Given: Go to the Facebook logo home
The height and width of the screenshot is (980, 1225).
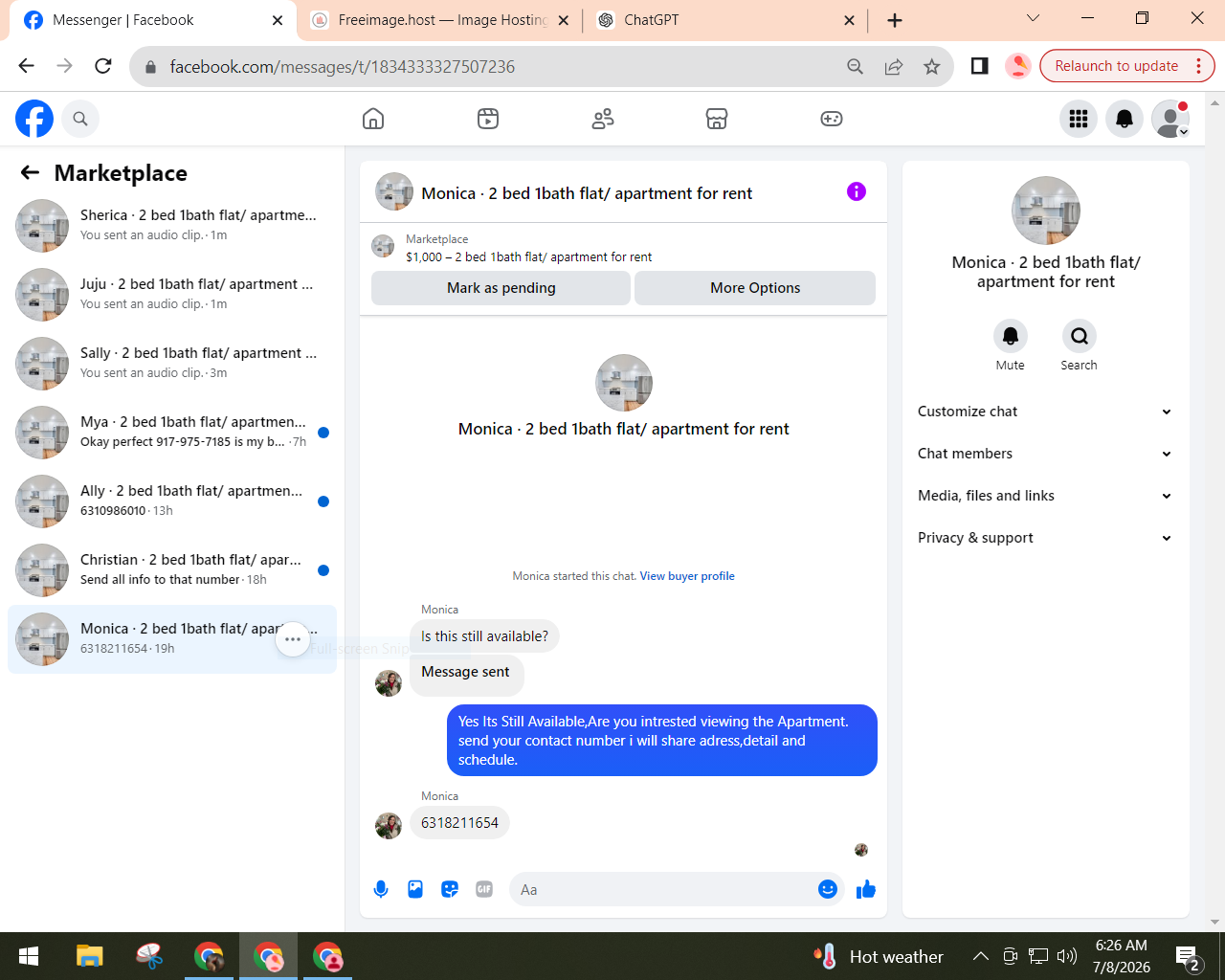Looking at the screenshot, I should point(34,119).
